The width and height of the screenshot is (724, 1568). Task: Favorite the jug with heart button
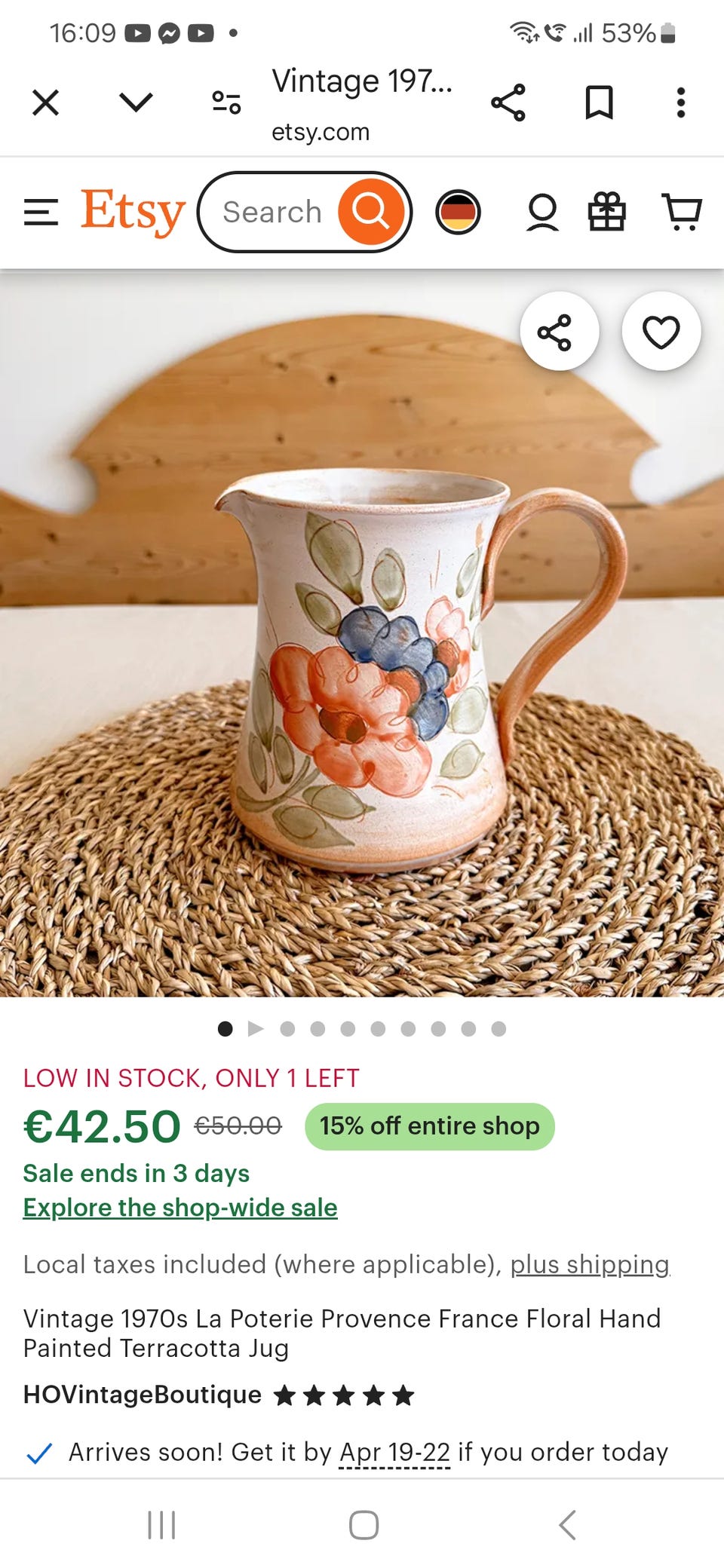coord(661,332)
